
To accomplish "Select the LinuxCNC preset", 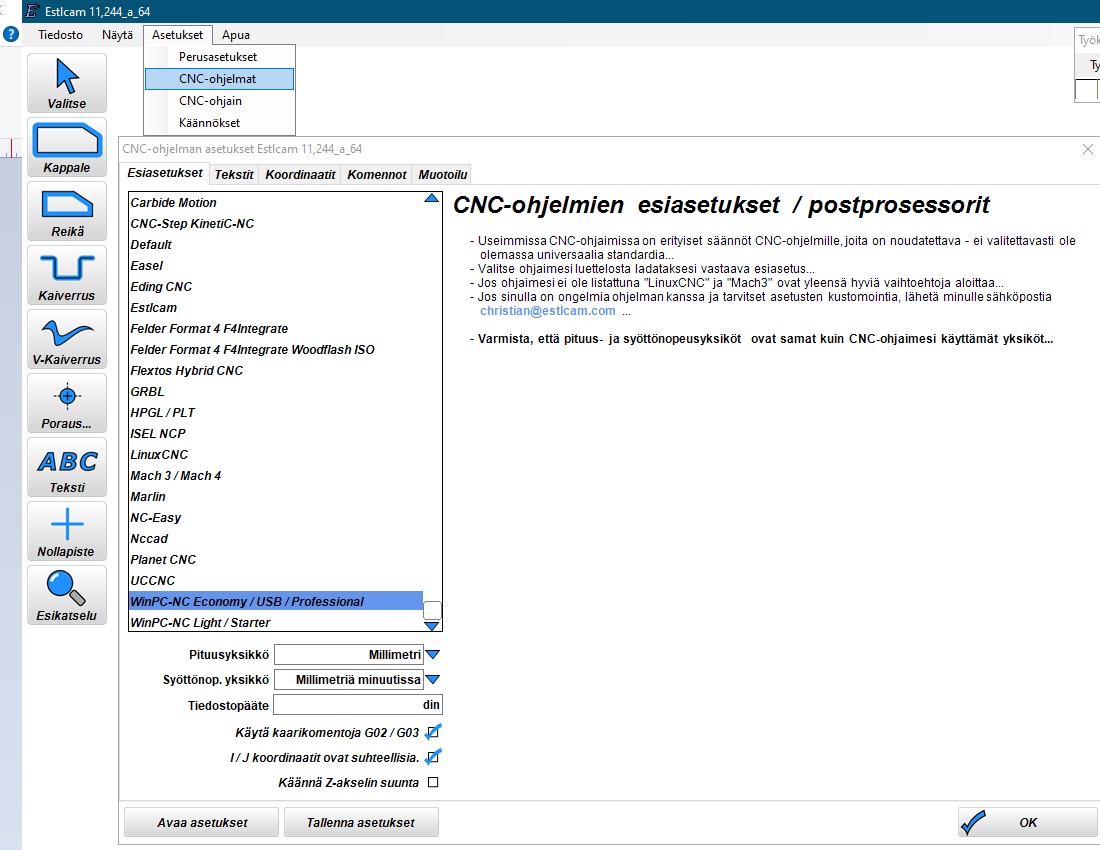I will click(276, 455).
